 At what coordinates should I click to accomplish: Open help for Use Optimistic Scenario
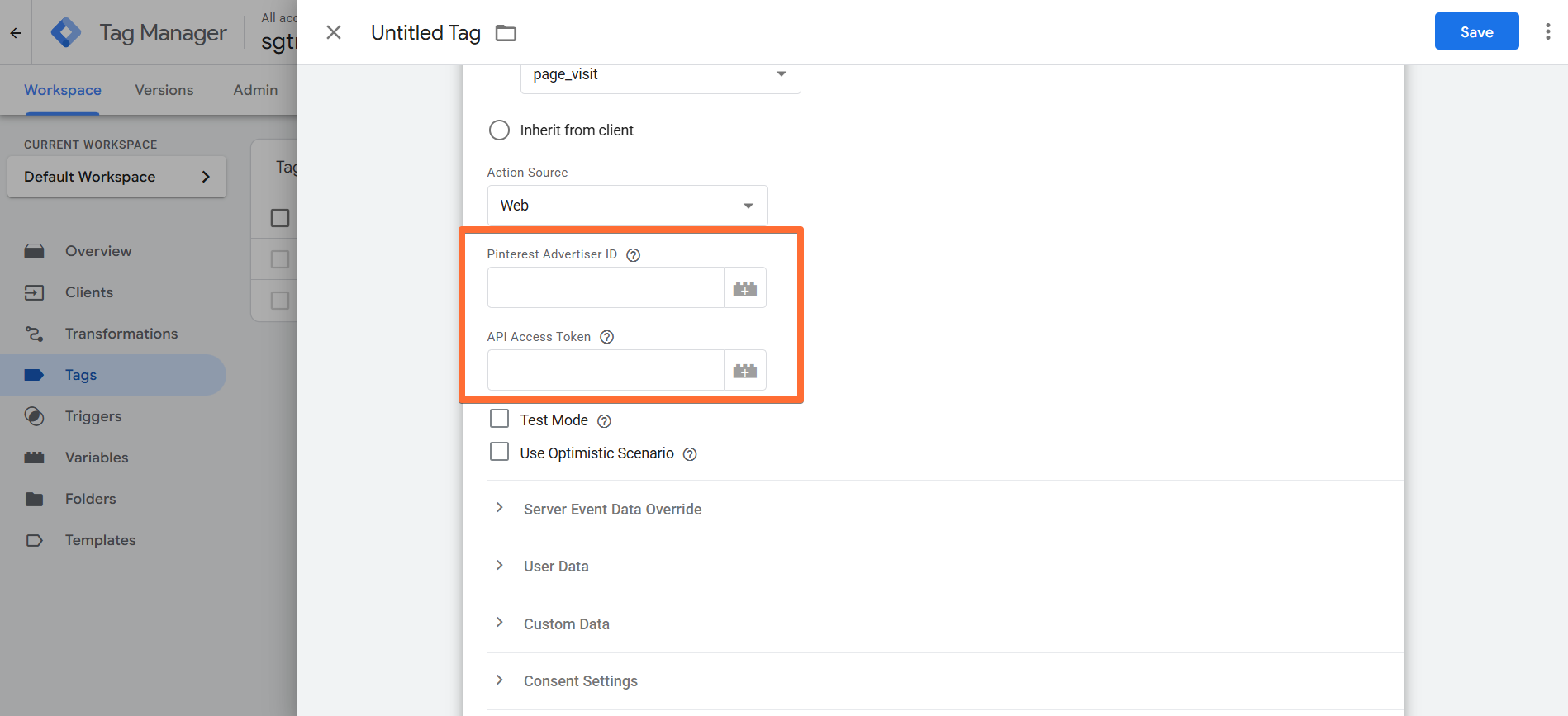pos(691,454)
